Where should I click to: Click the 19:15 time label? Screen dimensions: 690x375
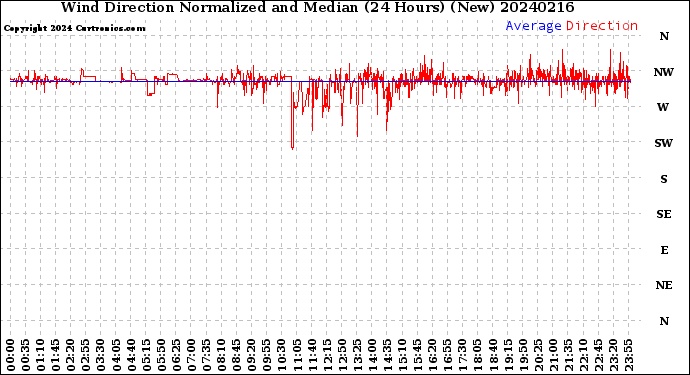pyautogui.click(x=508, y=355)
